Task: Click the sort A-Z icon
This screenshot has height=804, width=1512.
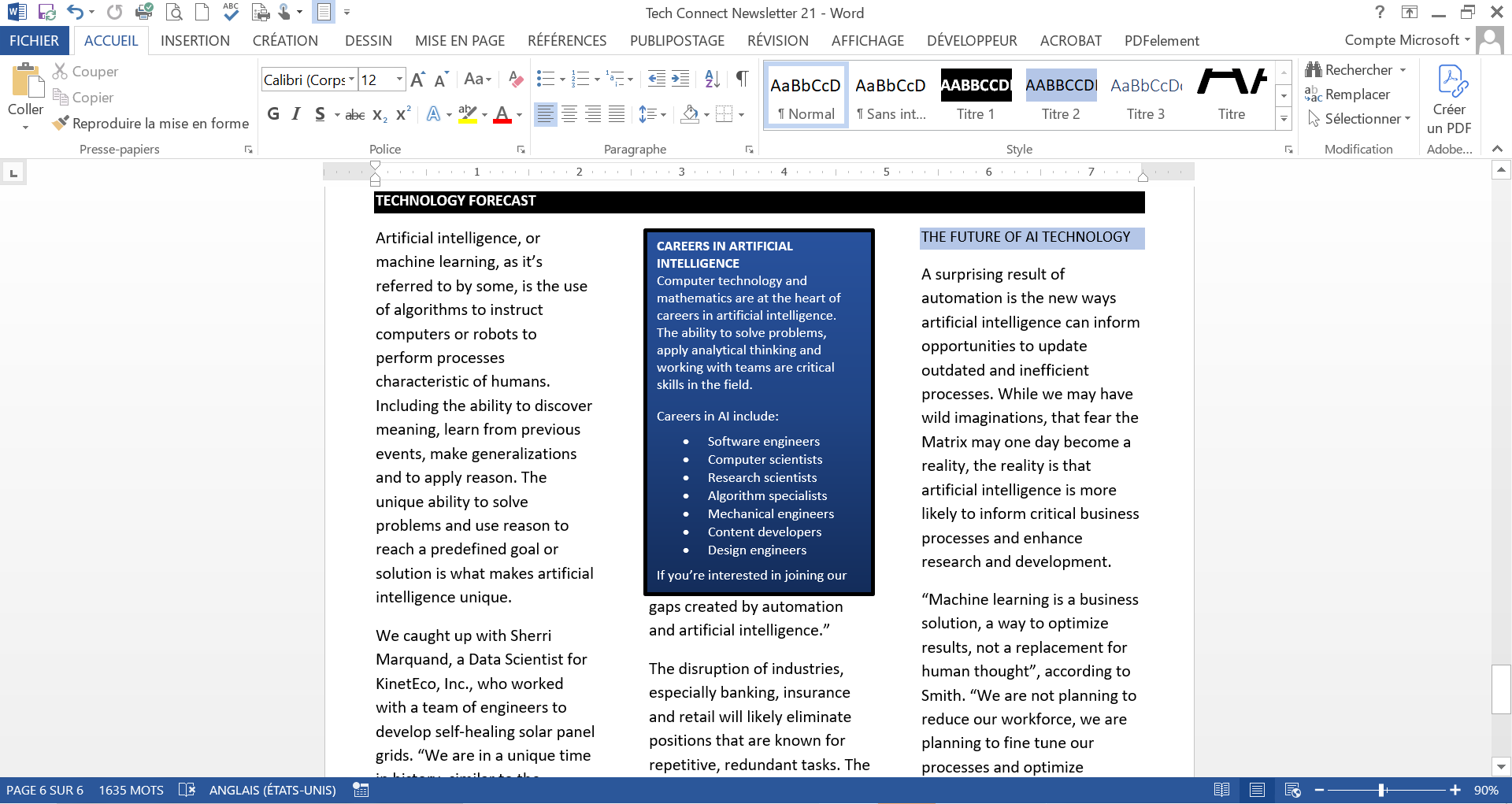Action: pyautogui.click(x=713, y=79)
